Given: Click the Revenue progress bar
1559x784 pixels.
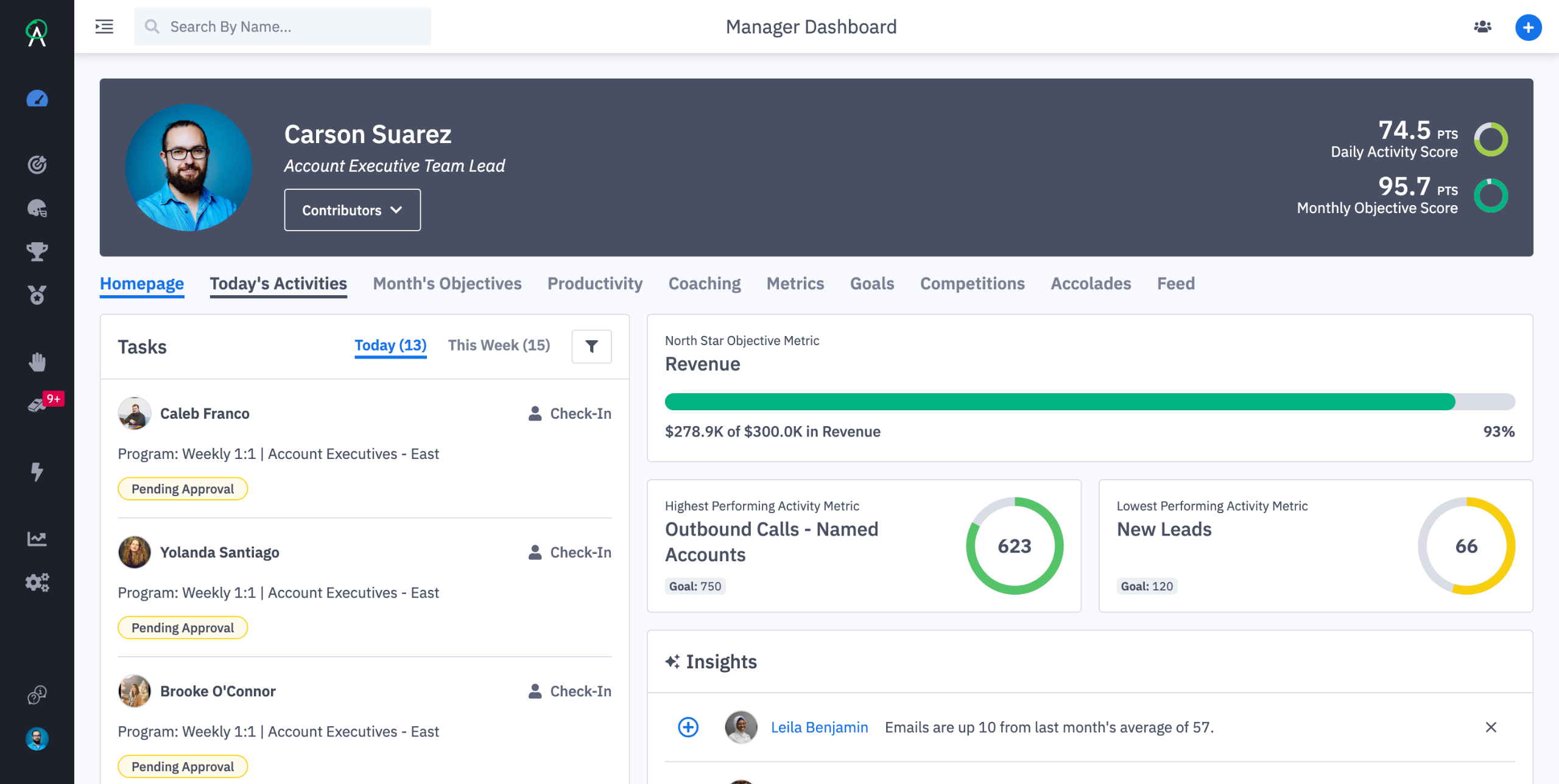Looking at the screenshot, I should [x=1089, y=401].
